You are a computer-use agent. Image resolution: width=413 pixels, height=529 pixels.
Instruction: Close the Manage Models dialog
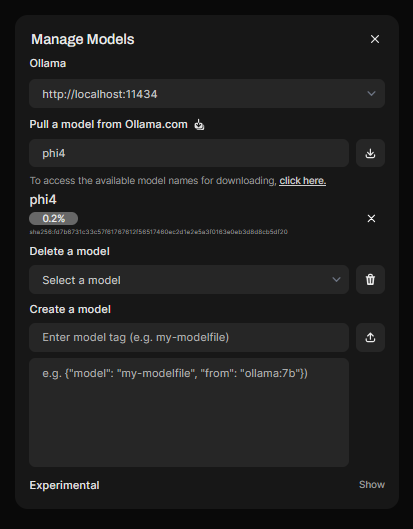click(x=375, y=39)
